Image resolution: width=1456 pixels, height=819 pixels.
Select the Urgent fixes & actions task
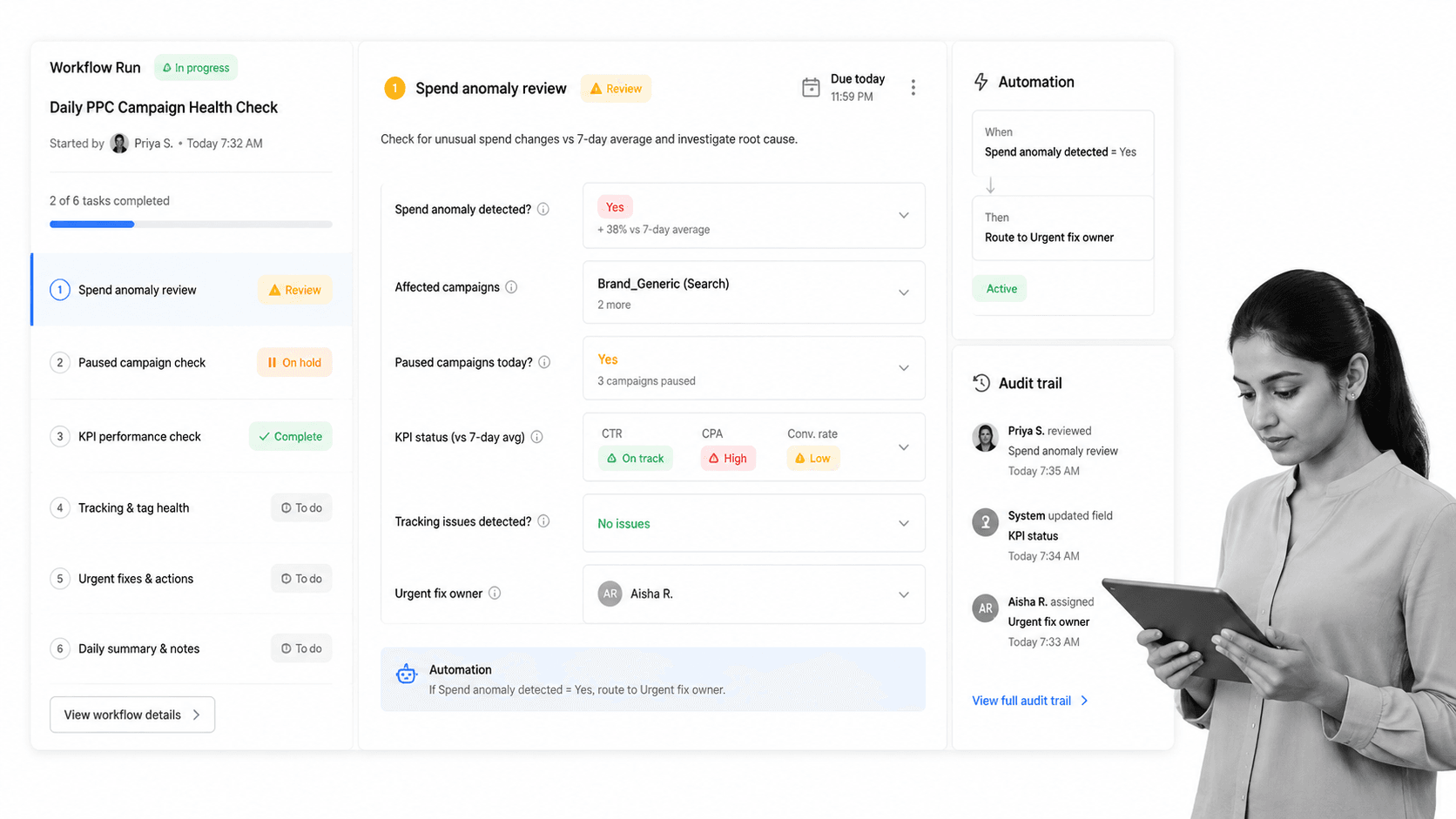coord(192,579)
